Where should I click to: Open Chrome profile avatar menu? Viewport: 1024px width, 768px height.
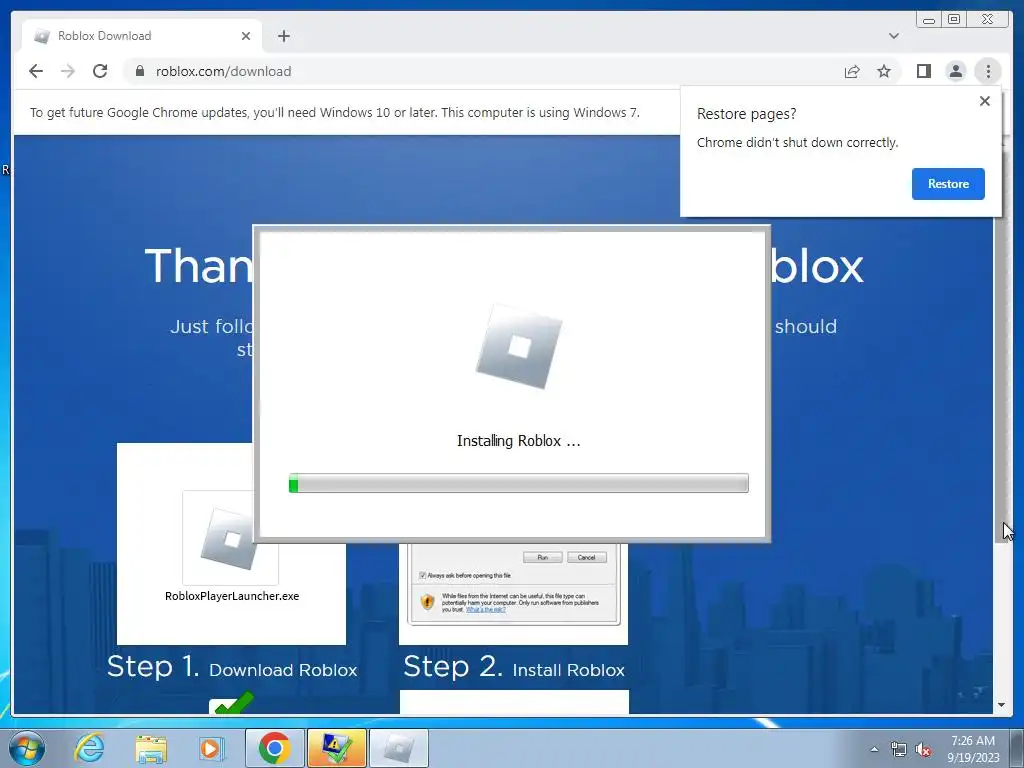(955, 71)
